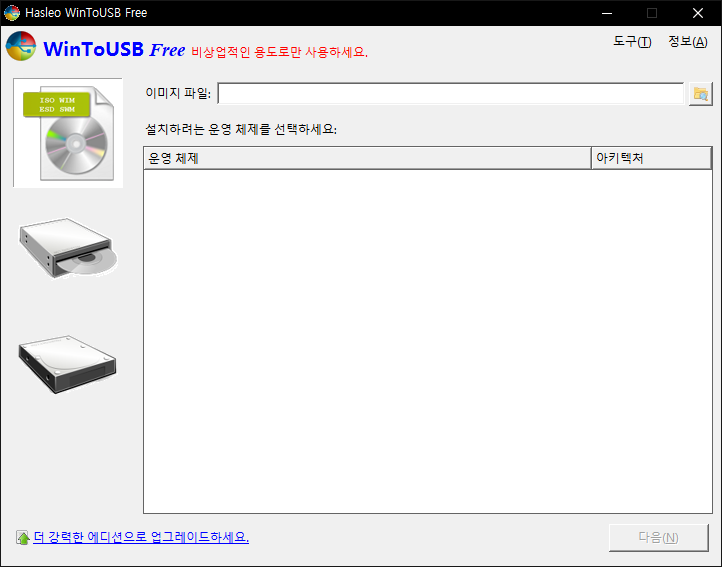Viewport: 722px width, 567px height.
Task: Click the 운영 체제 column header
Action: [x=367, y=158]
